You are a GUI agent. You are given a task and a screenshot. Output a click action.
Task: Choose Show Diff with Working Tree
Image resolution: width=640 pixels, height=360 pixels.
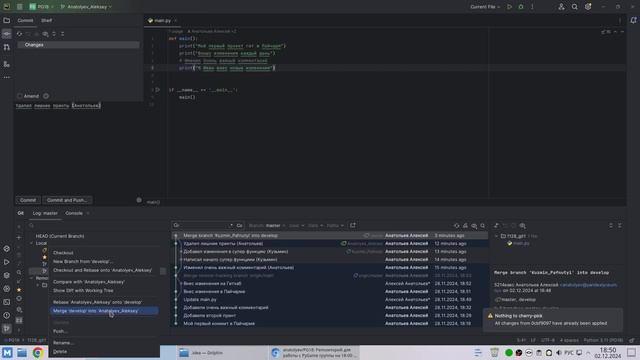click(83, 290)
